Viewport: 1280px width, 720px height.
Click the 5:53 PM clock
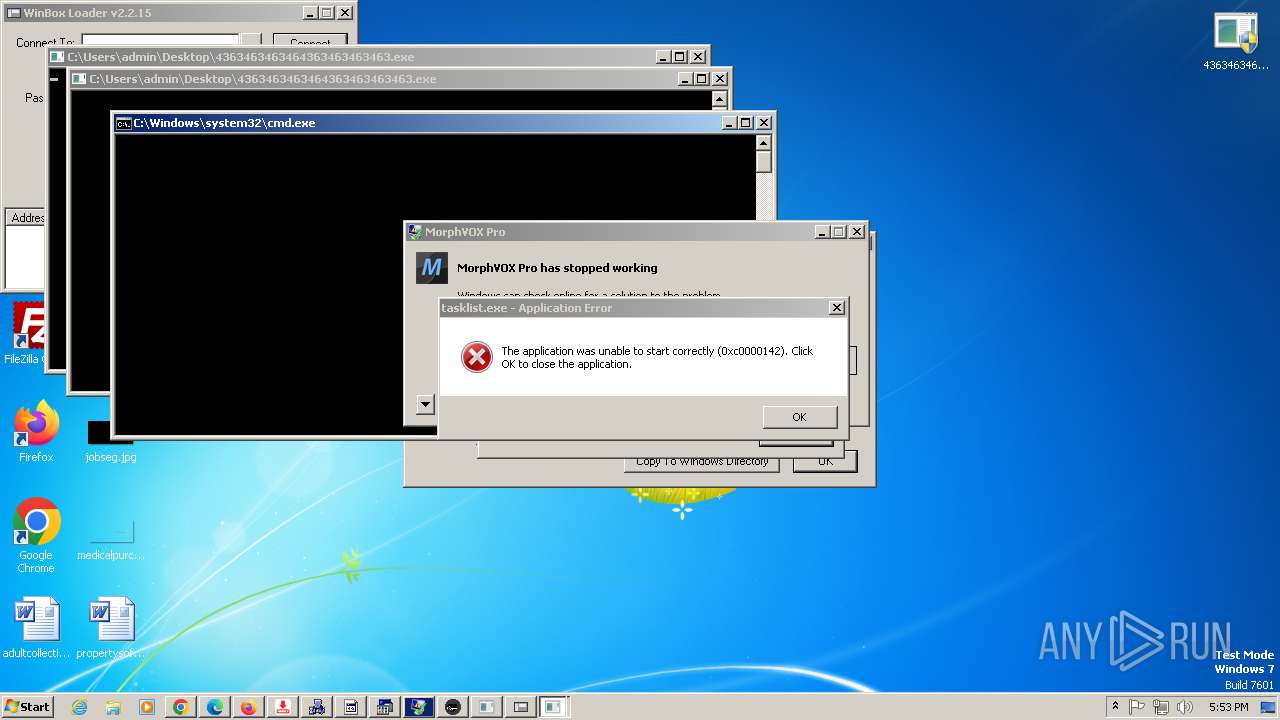(1228, 707)
